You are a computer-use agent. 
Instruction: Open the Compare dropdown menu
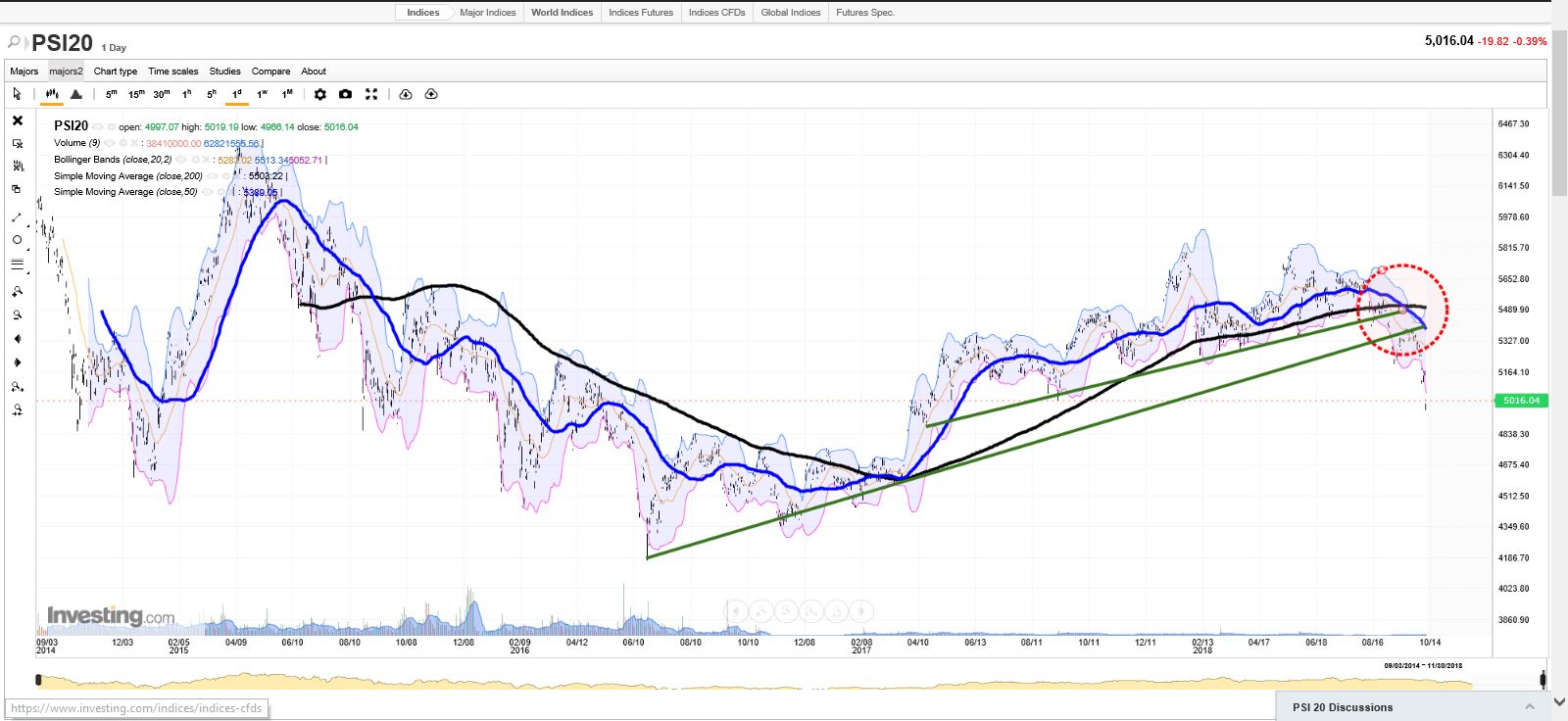point(270,72)
